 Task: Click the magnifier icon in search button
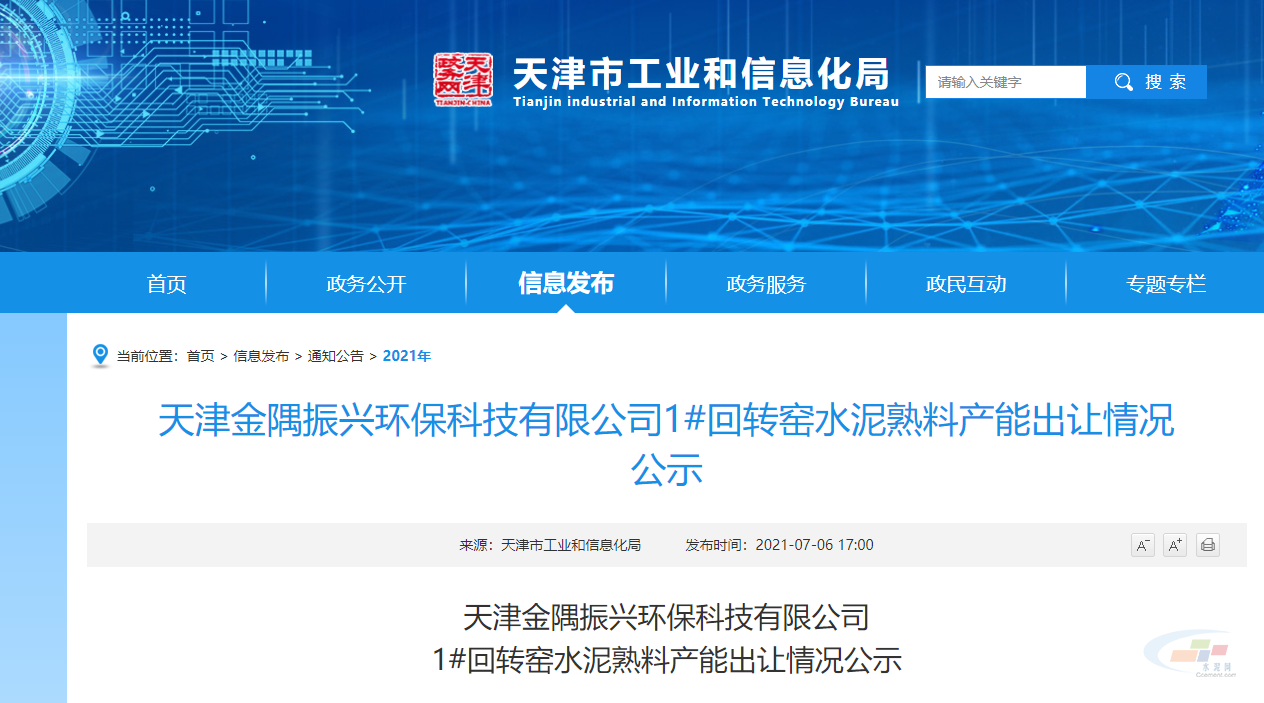1124,82
